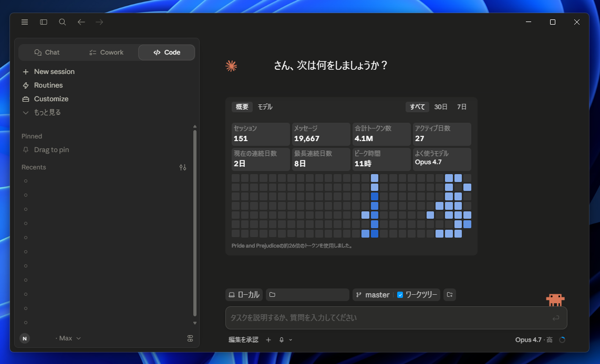Click the plus attach icon
The width and height of the screenshot is (600, 364).
click(x=268, y=340)
